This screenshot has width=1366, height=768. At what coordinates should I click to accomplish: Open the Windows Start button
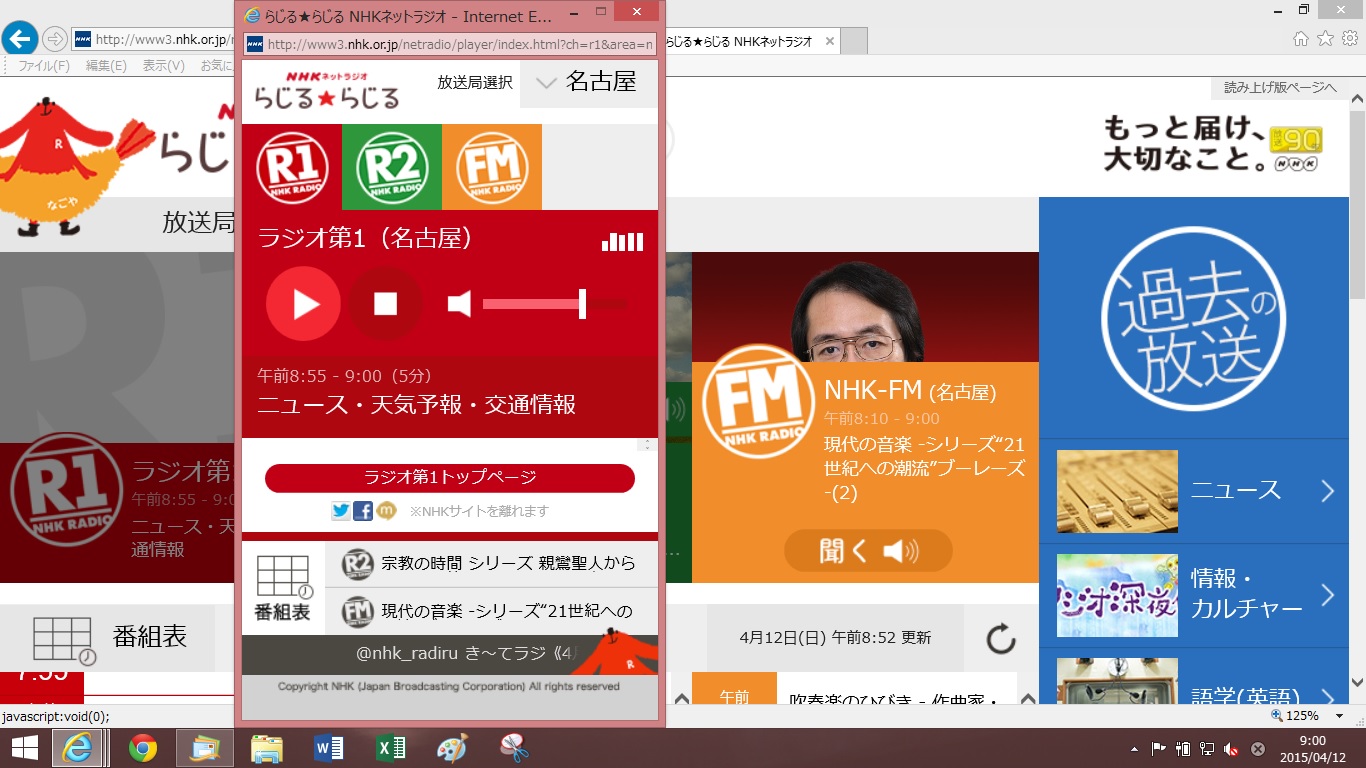point(24,748)
